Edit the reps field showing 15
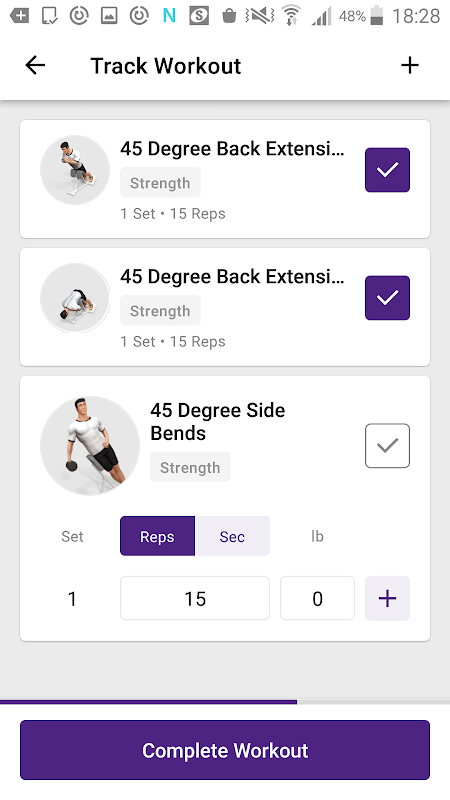This screenshot has height=800, width=450. [x=195, y=598]
